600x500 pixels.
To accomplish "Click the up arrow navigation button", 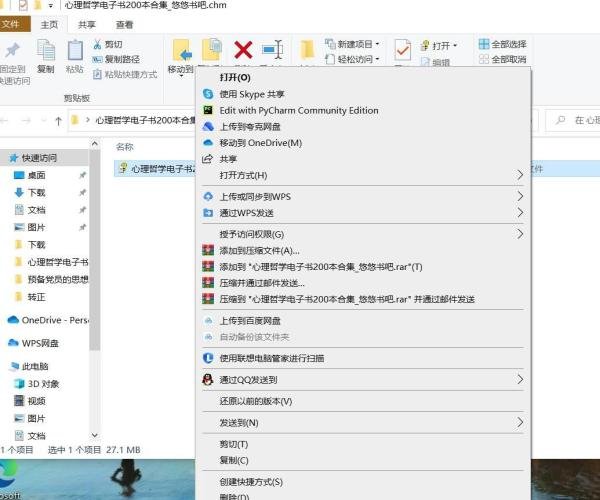I will [x=58, y=121].
